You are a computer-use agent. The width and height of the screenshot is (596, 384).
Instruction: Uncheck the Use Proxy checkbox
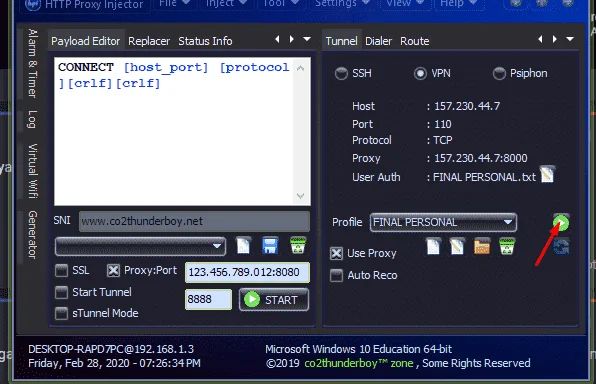(x=336, y=253)
